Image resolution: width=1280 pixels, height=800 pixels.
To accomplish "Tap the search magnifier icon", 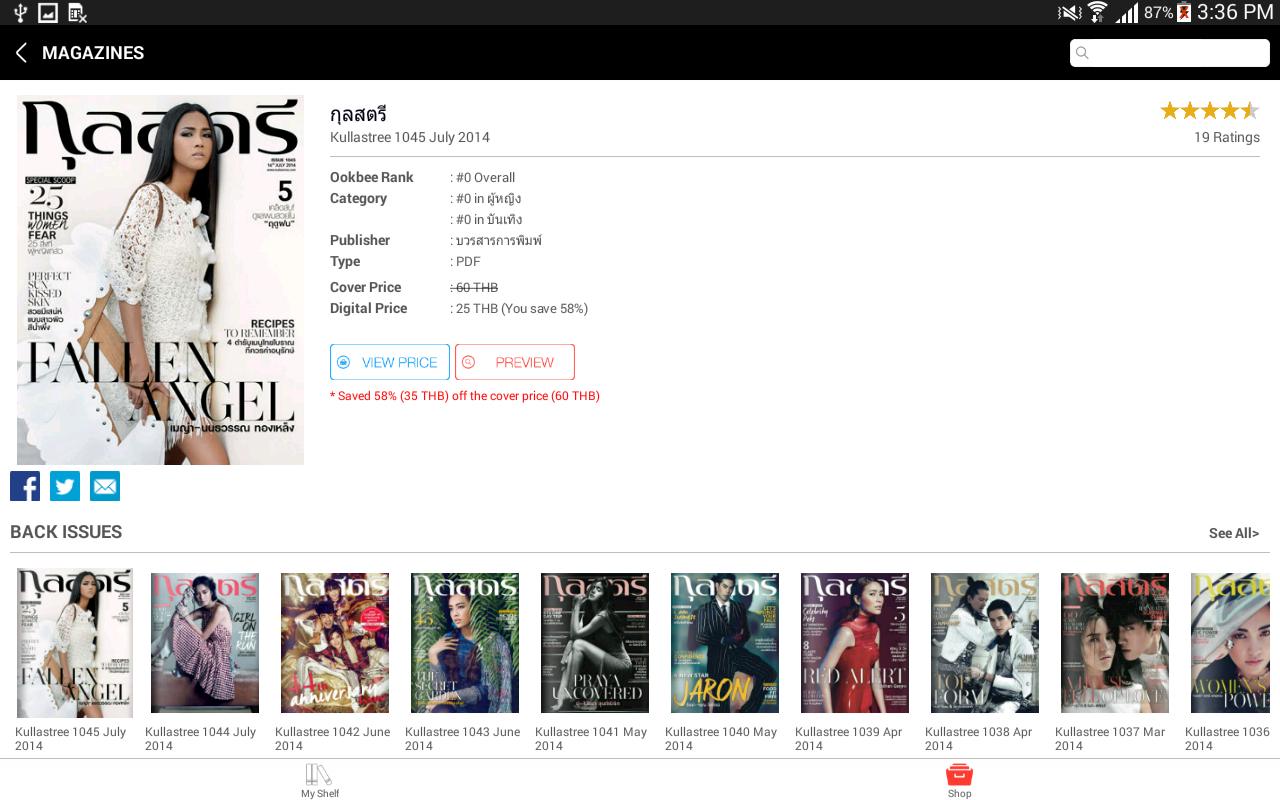I will click(x=1082, y=53).
